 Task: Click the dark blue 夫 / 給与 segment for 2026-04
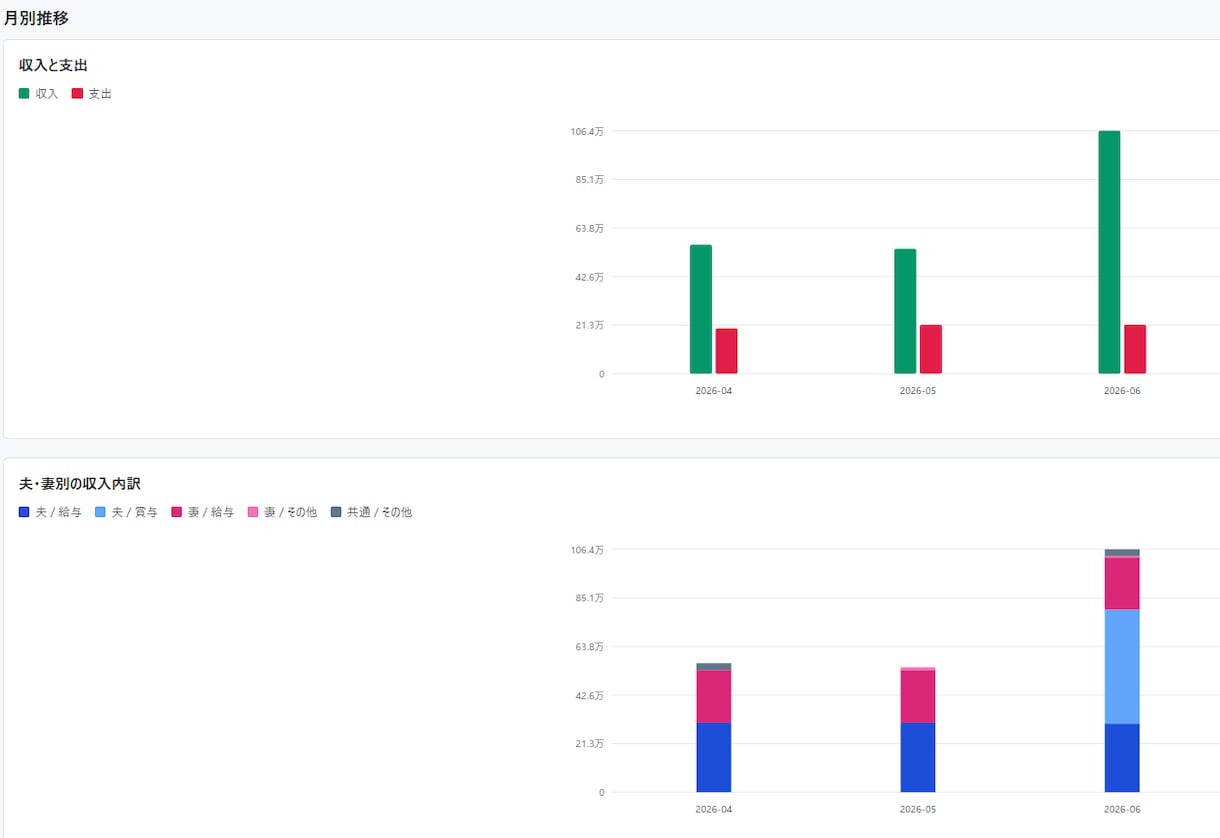point(714,757)
